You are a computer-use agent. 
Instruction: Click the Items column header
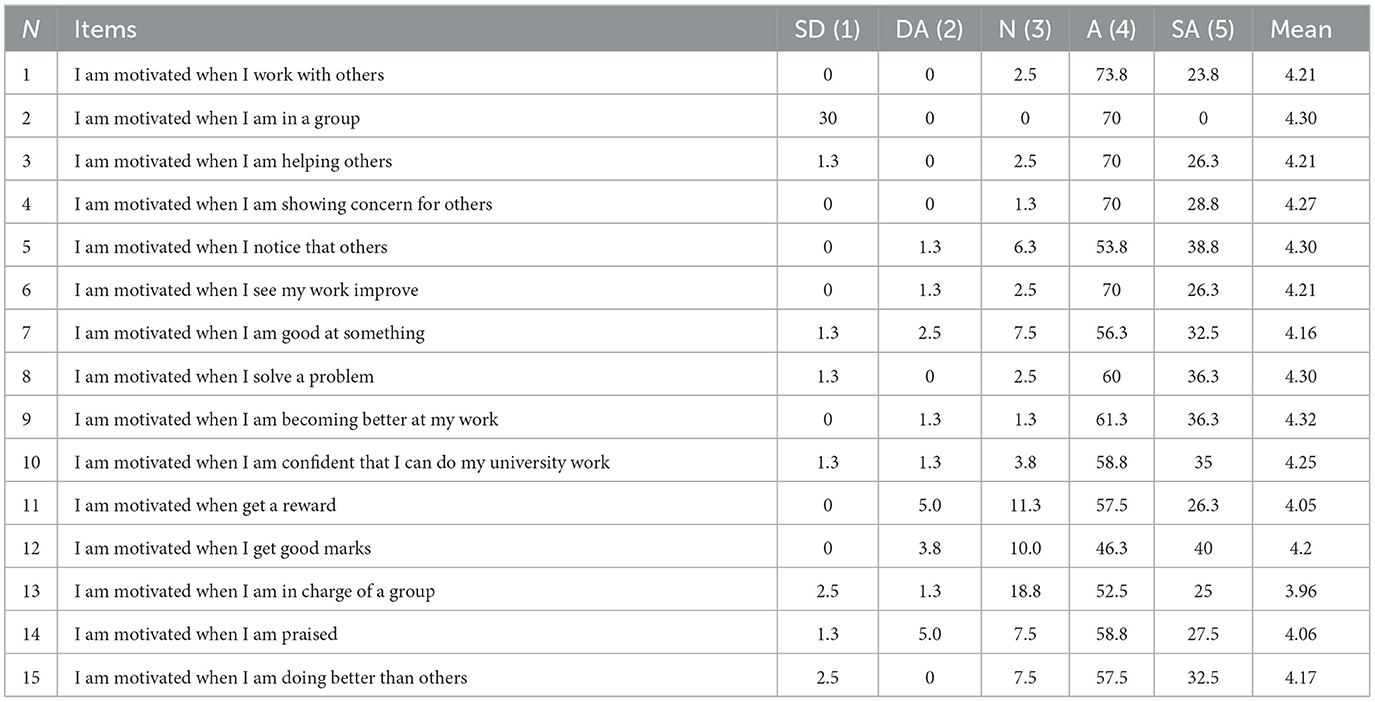tap(105, 29)
